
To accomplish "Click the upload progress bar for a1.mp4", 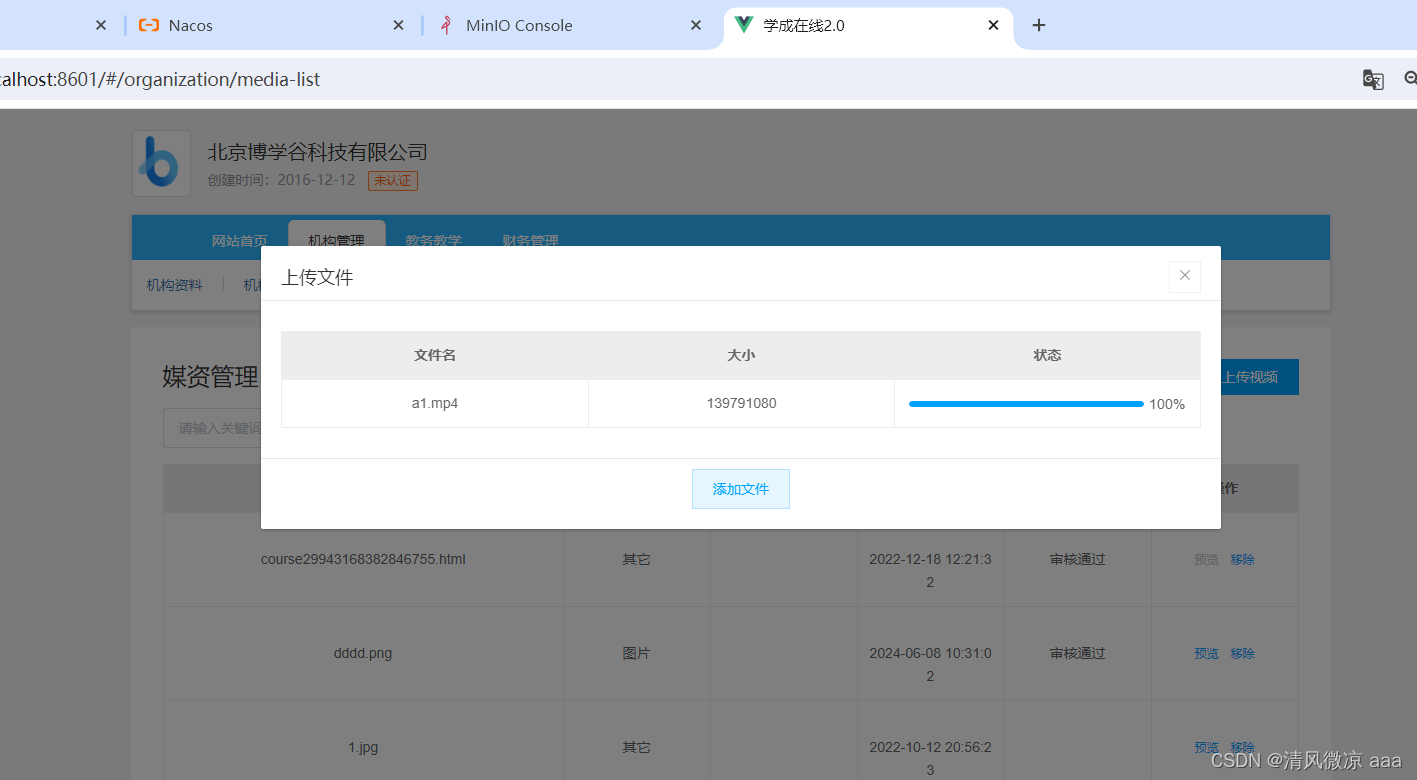I will click(x=1026, y=404).
